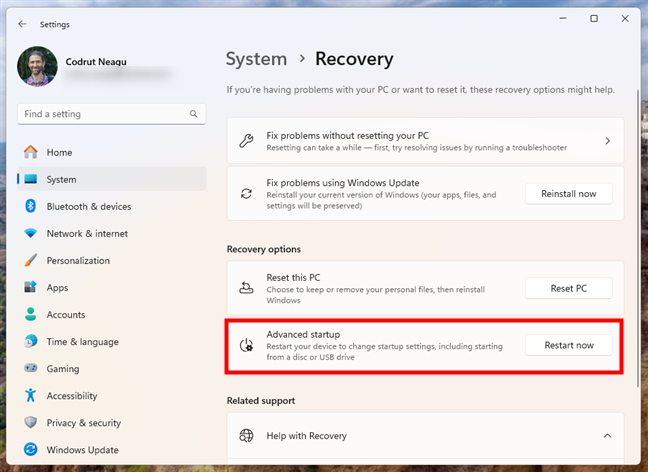Expand troubleshooter with right chevron
Screen dimensions: 648x472
click(x=608, y=141)
